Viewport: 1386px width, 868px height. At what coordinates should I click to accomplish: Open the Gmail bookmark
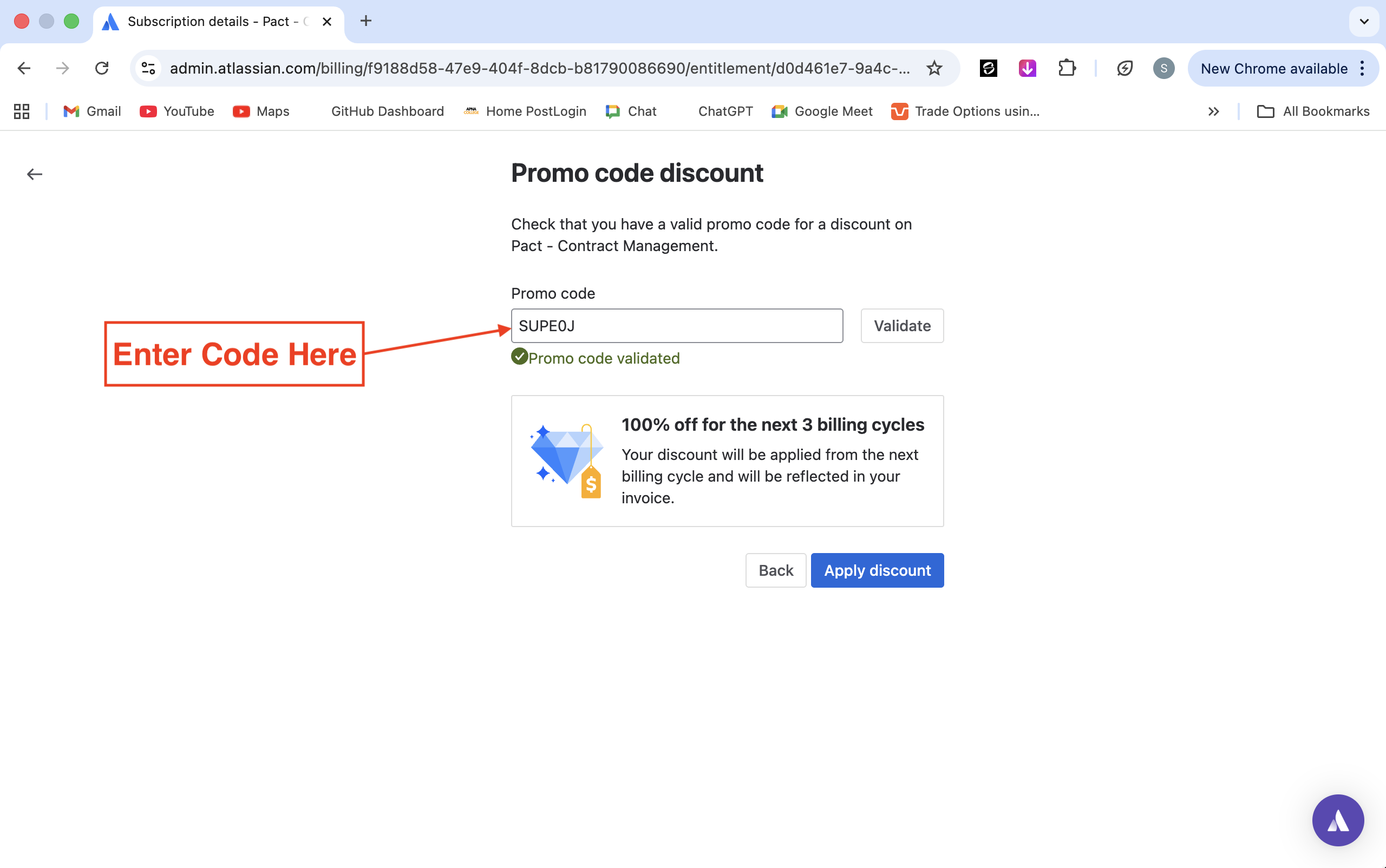[93, 111]
